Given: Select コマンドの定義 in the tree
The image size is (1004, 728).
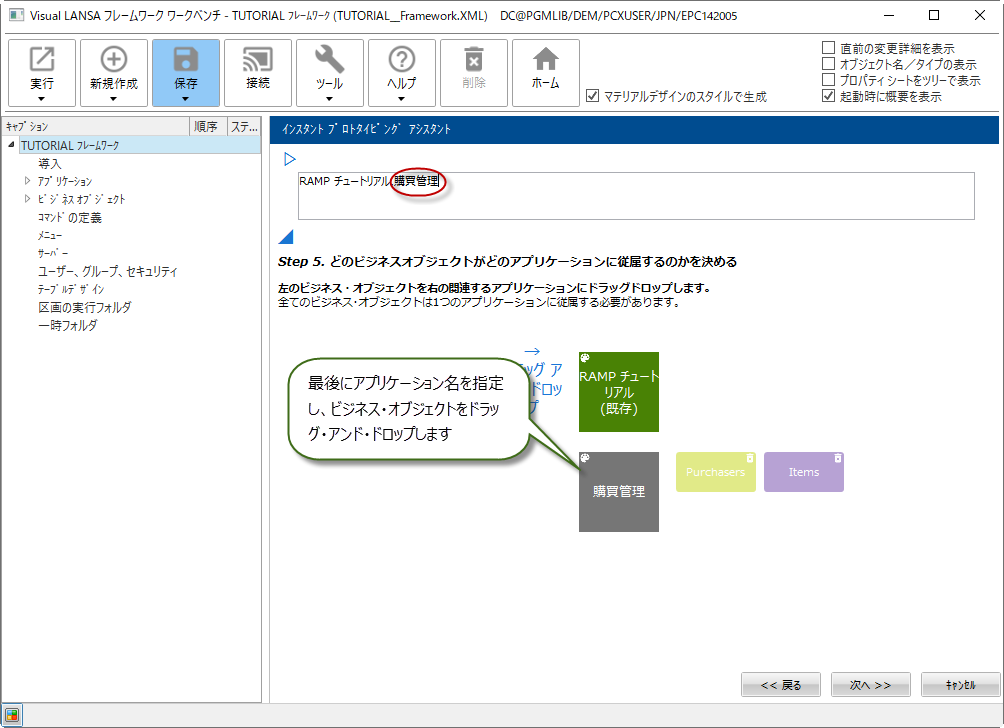Looking at the screenshot, I should tap(69, 218).
